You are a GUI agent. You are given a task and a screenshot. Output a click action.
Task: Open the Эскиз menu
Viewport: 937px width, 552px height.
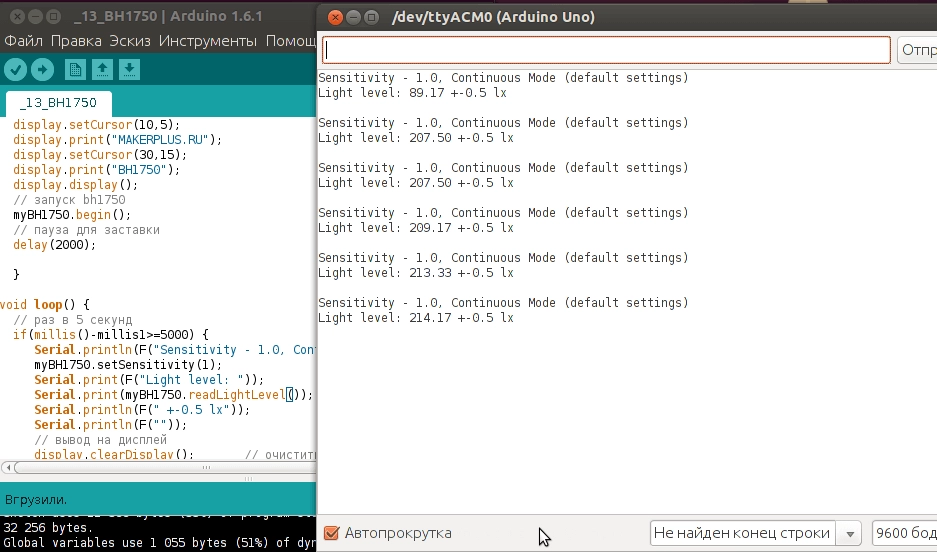tap(130, 41)
